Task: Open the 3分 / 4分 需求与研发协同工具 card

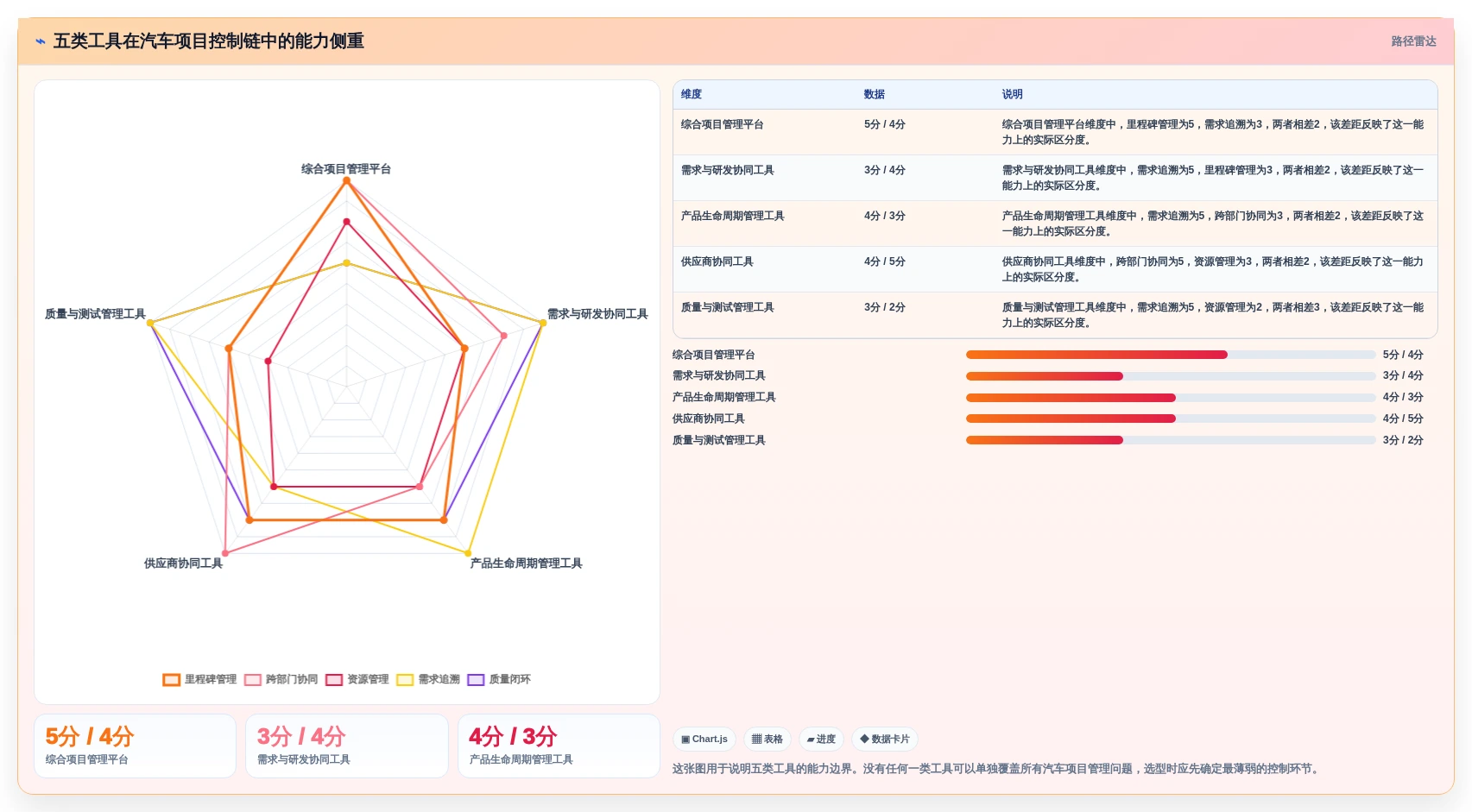Action: pyautogui.click(x=347, y=746)
